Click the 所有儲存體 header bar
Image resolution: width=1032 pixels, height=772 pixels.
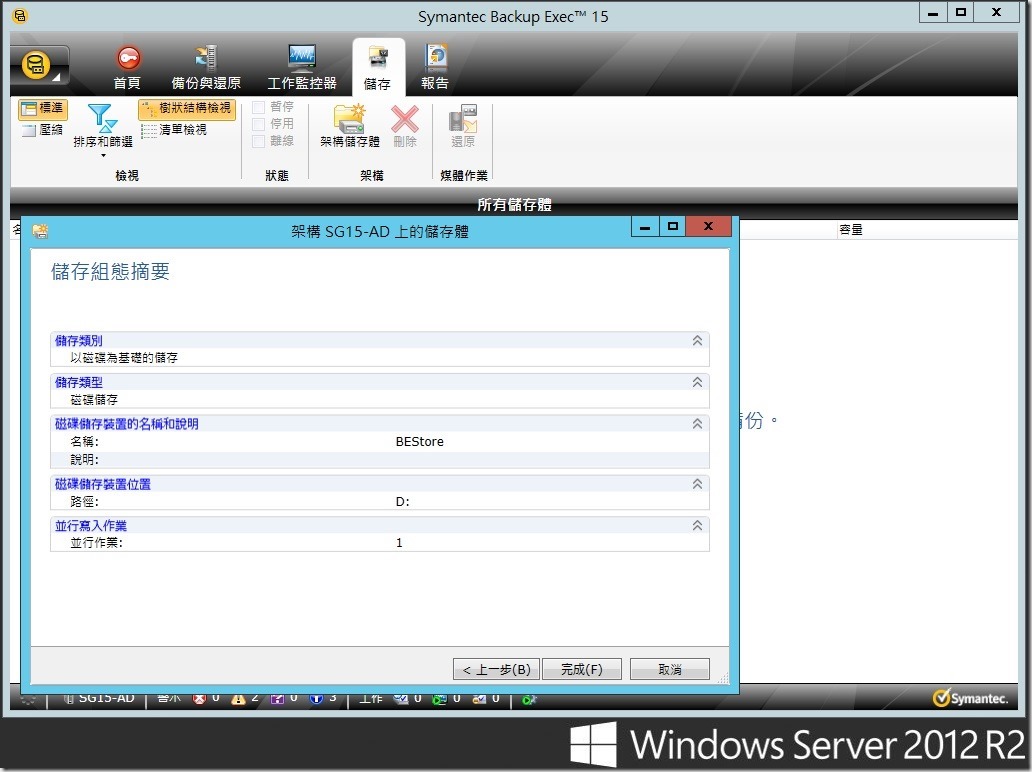[x=515, y=205]
